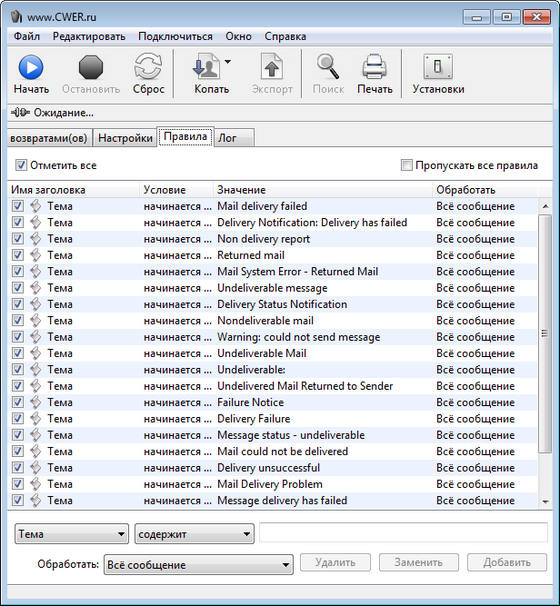Image resolution: width=560 pixels, height=606 pixels.
Task: Click the rule value text field
Action: 403,533
